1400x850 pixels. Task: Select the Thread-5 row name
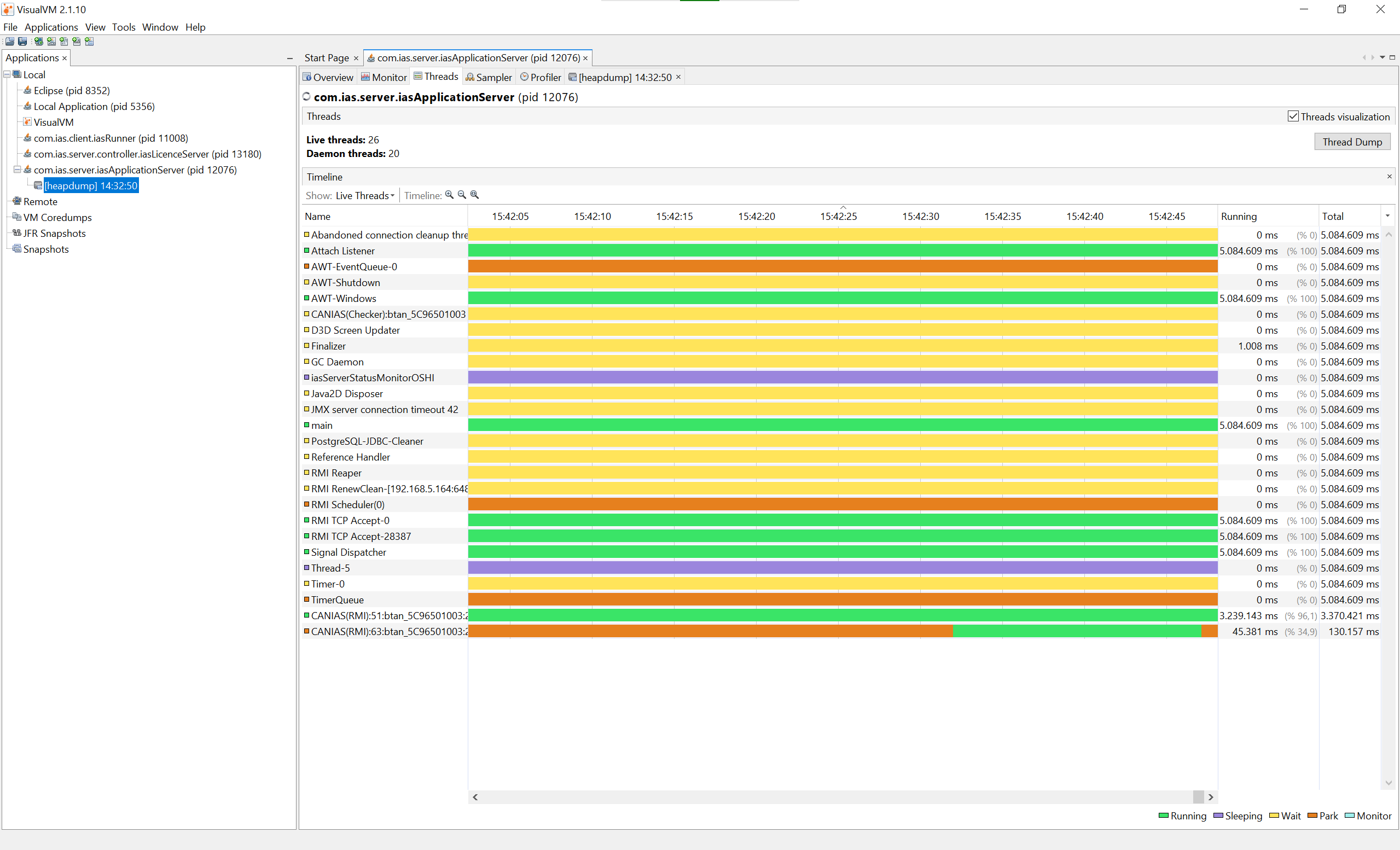point(330,568)
